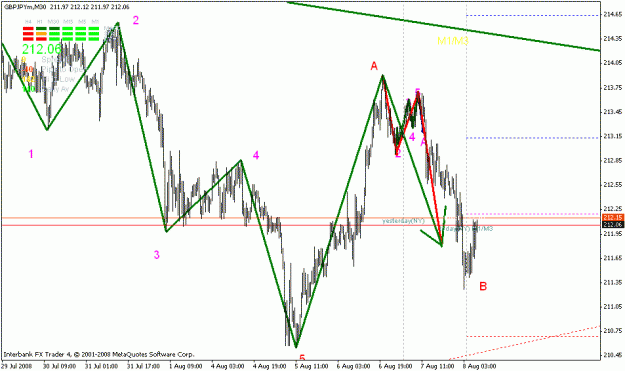
Task: Click the 214.65 price axis label
Action: (x=613, y=15)
